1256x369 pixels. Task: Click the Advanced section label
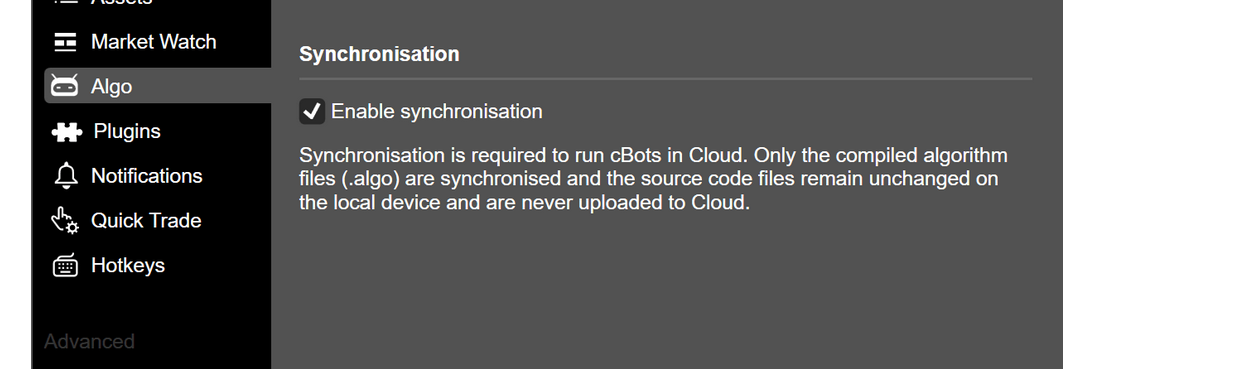[x=89, y=342]
